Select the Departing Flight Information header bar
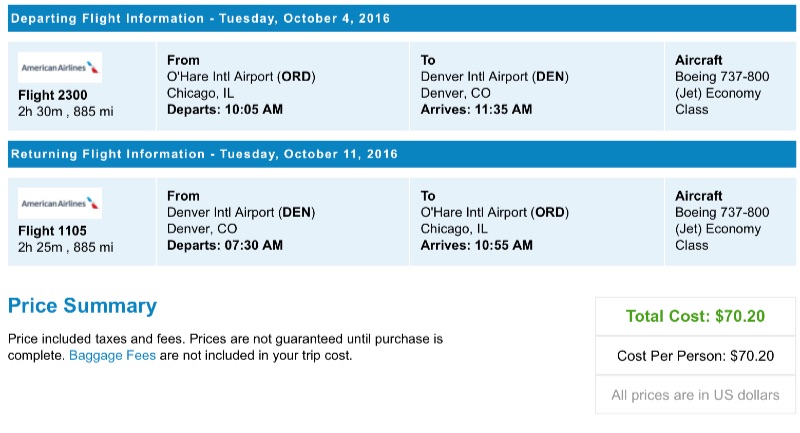 tap(400, 19)
